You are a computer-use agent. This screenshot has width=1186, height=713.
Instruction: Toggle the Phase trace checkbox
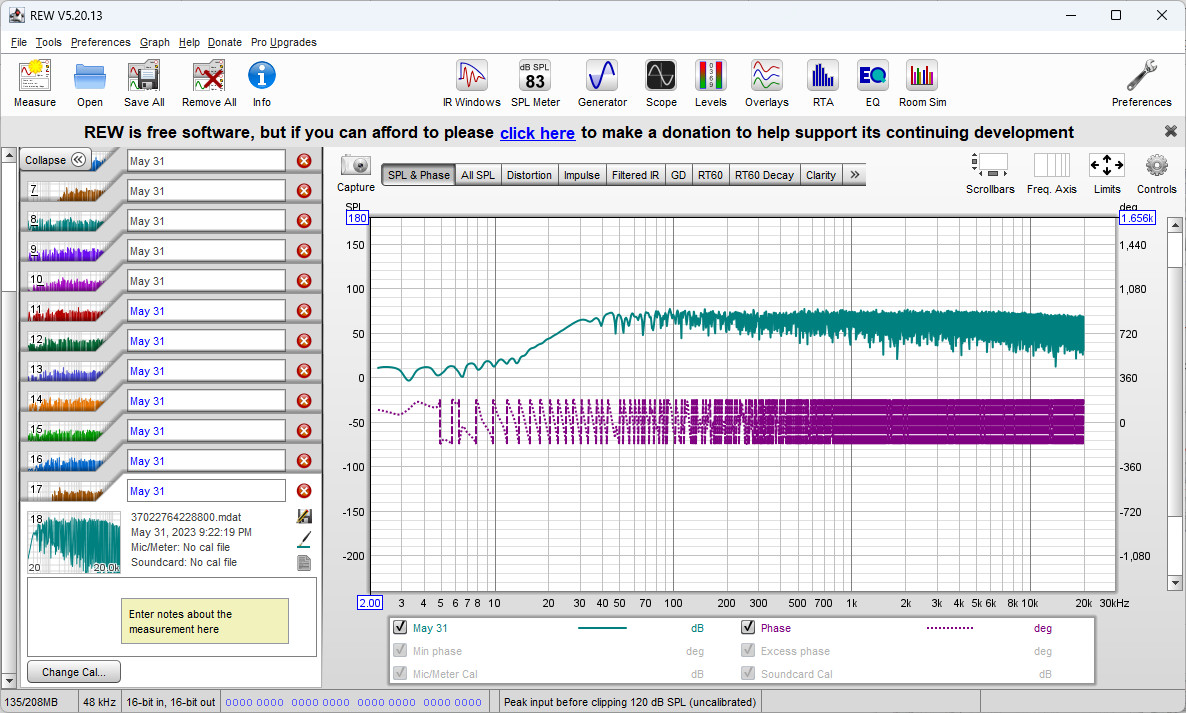point(748,627)
